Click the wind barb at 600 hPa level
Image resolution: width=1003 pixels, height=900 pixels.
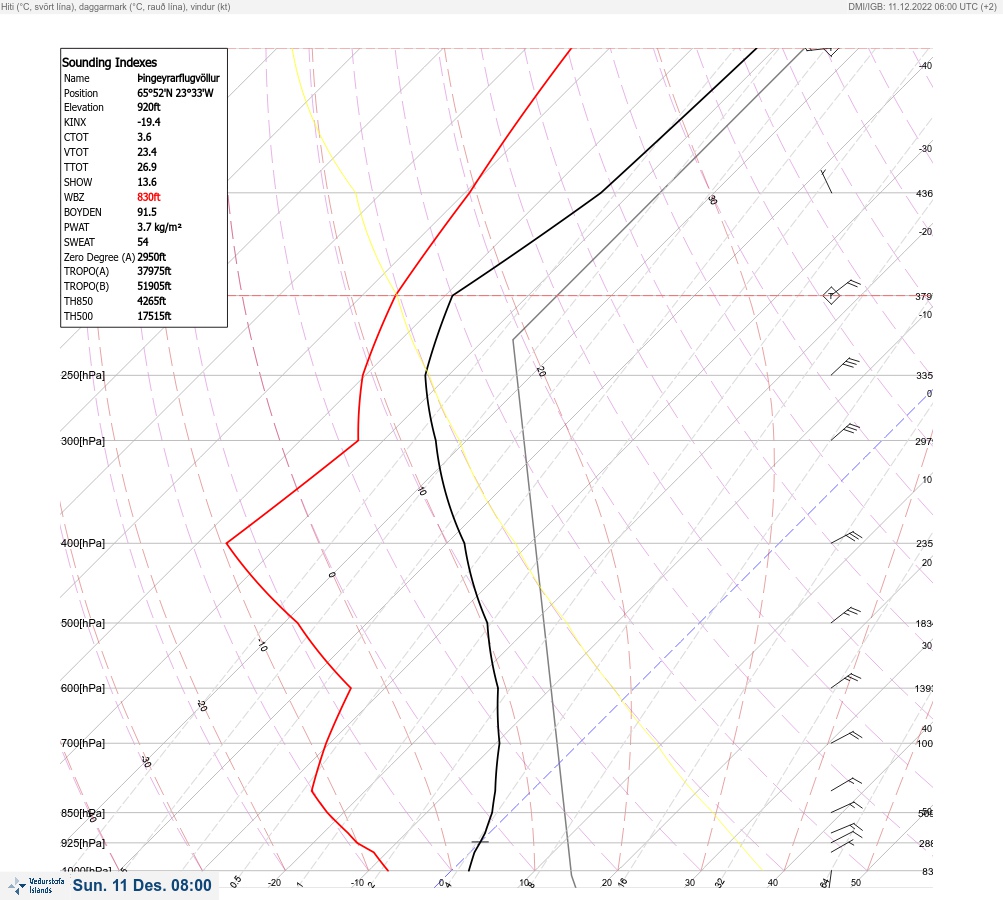pyautogui.click(x=846, y=681)
